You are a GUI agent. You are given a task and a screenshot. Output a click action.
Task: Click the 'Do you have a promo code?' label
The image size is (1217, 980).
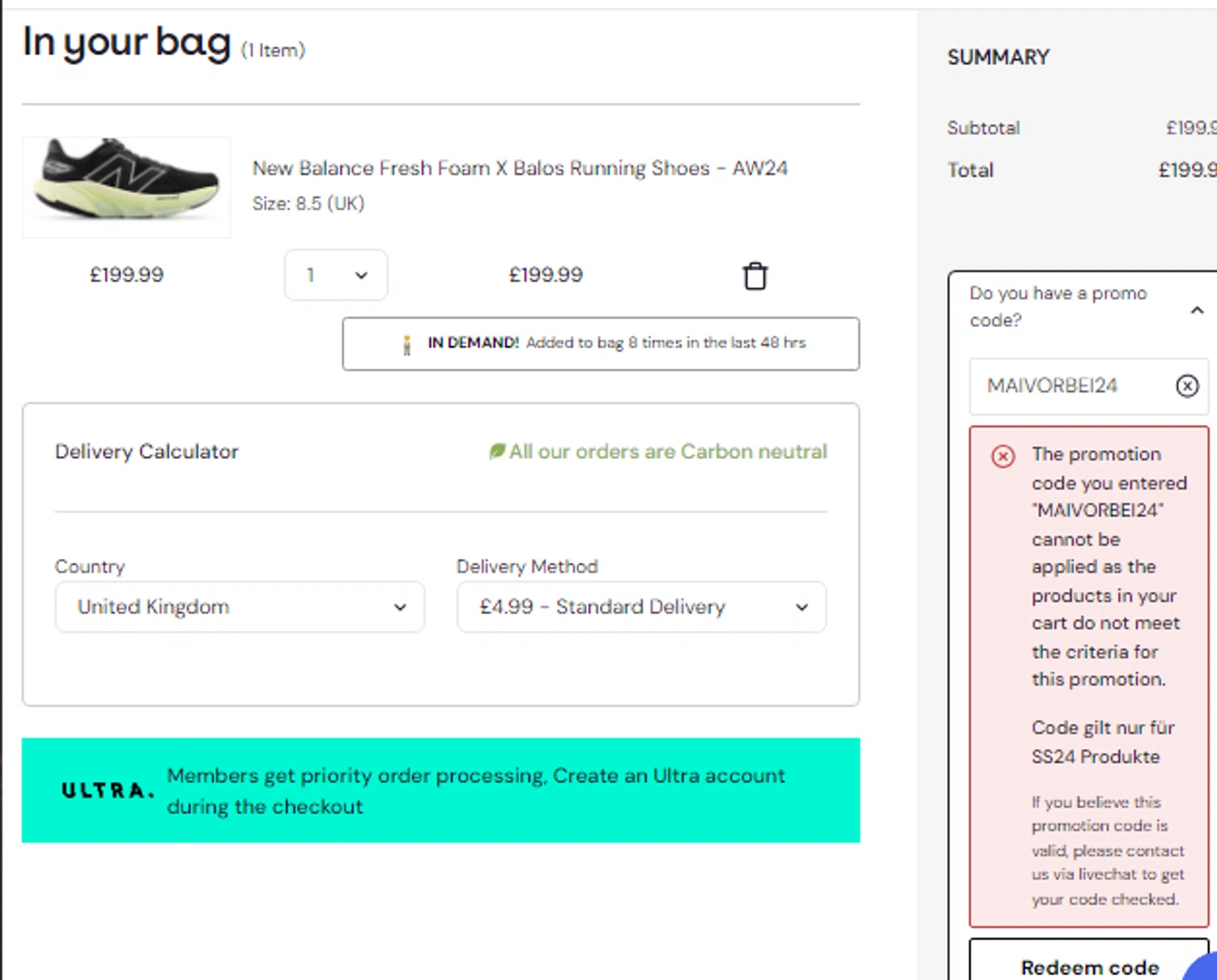[x=1059, y=307]
